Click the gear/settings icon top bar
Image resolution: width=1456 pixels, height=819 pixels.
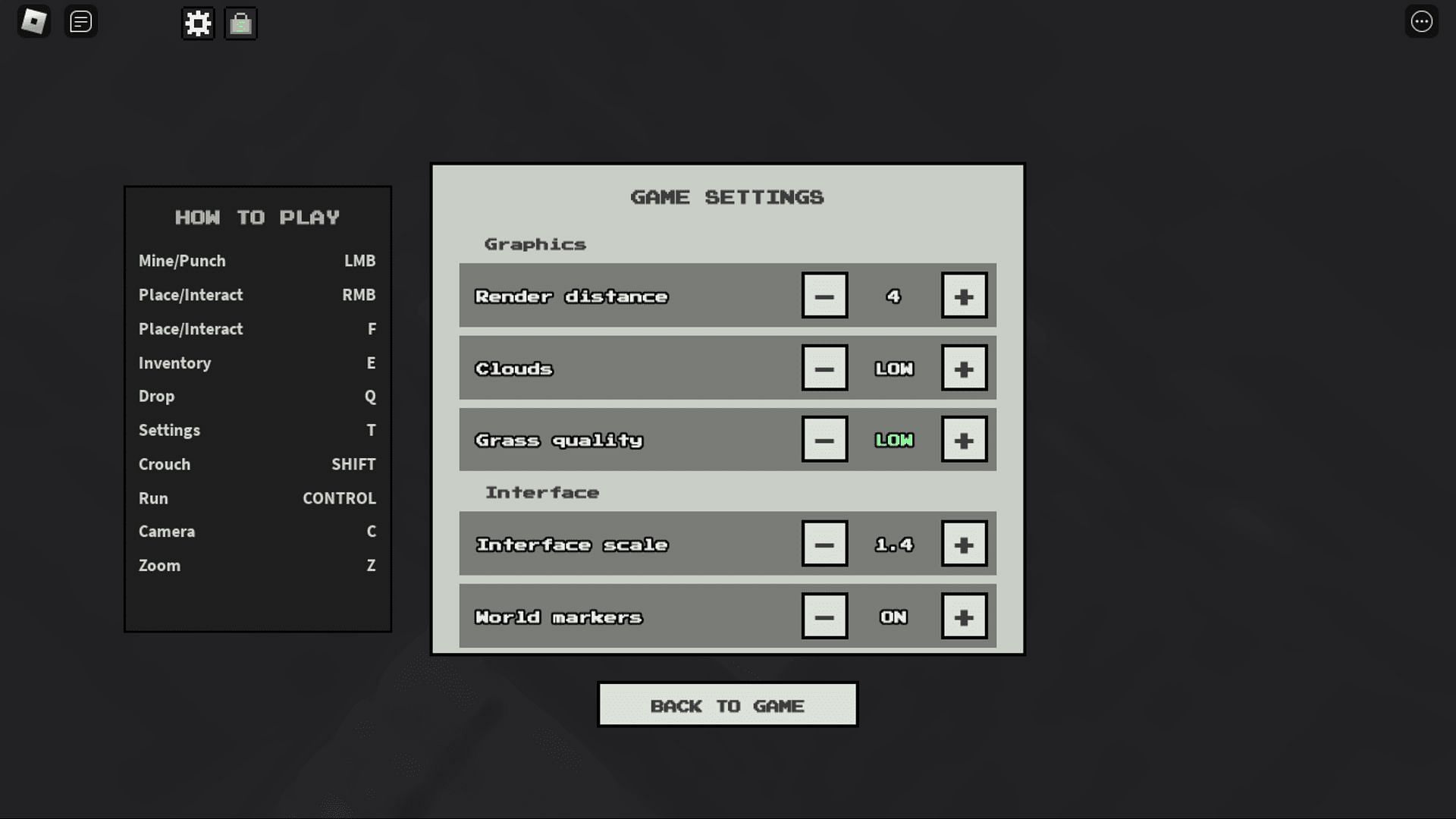pos(198,22)
